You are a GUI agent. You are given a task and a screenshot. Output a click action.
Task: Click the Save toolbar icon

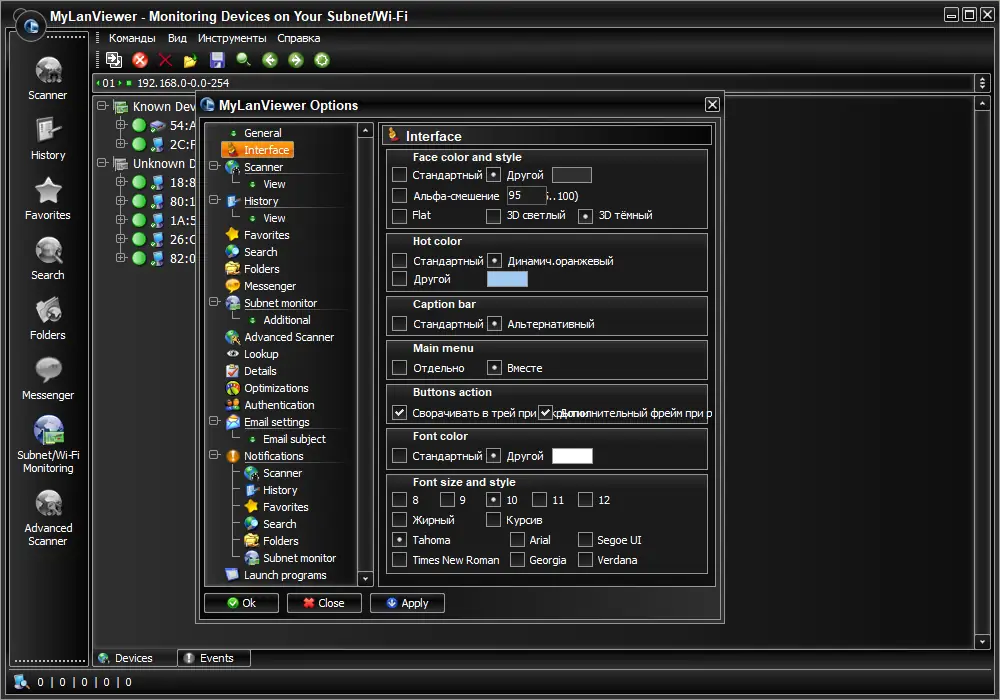click(216, 60)
